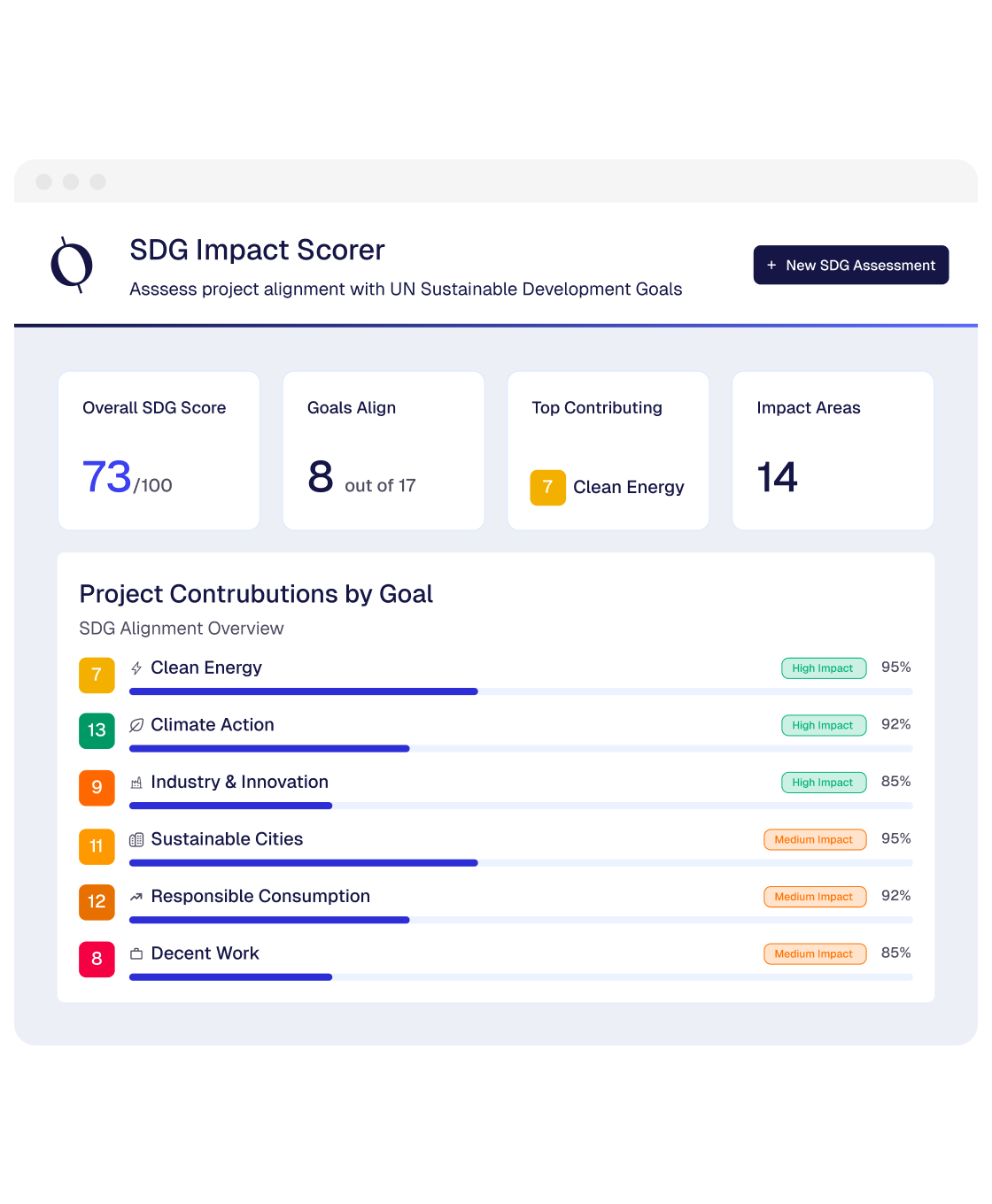Click the Medium Impact tag on Sustainable Cities

[814, 839]
